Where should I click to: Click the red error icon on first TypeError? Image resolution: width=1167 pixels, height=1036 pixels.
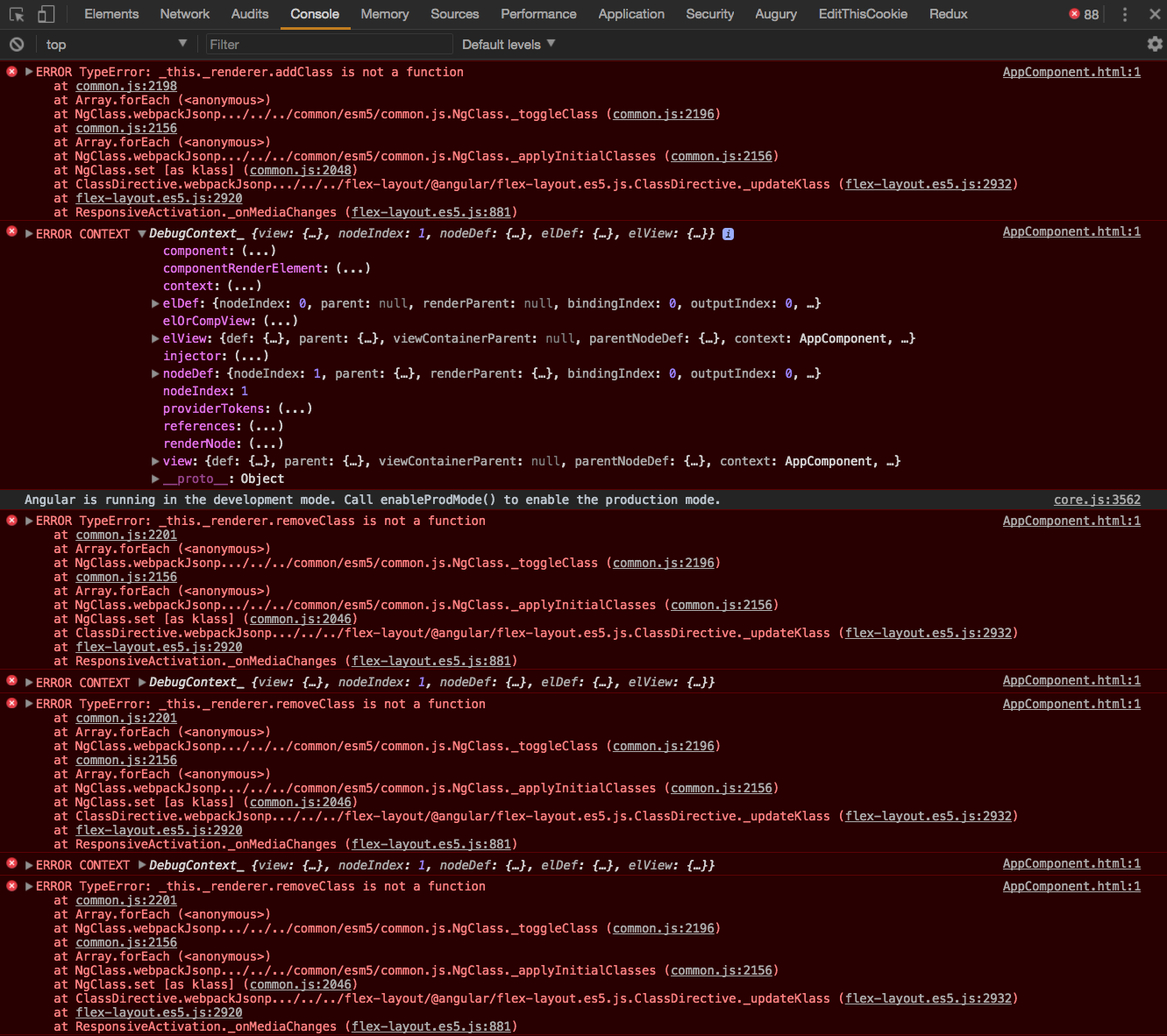point(11,71)
